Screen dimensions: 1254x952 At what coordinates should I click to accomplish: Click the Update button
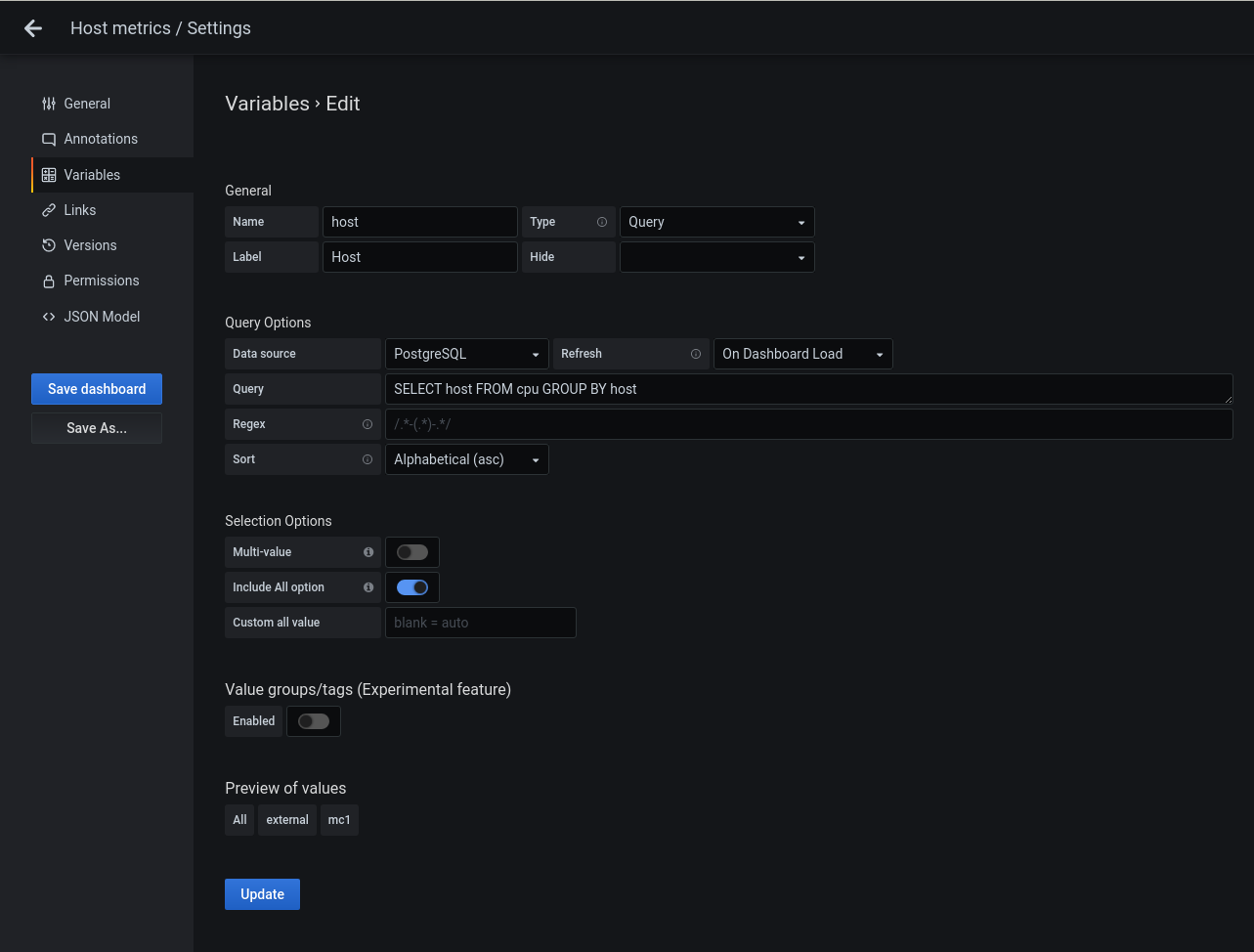pyautogui.click(x=262, y=894)
